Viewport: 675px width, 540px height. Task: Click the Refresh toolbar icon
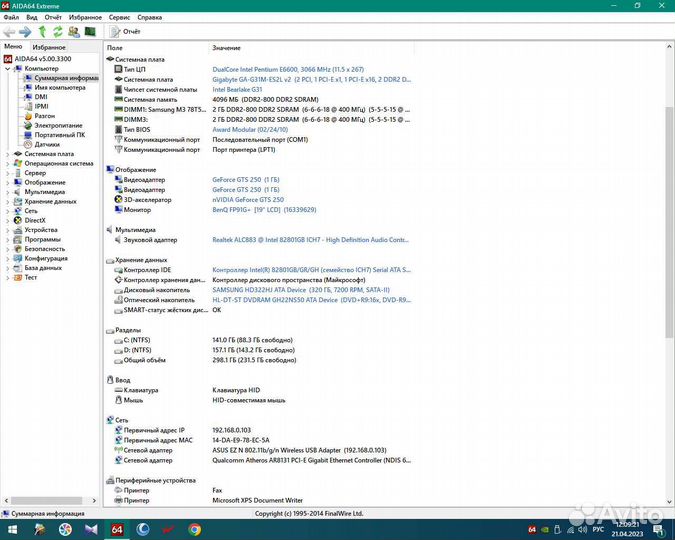[x=58, y=31]
